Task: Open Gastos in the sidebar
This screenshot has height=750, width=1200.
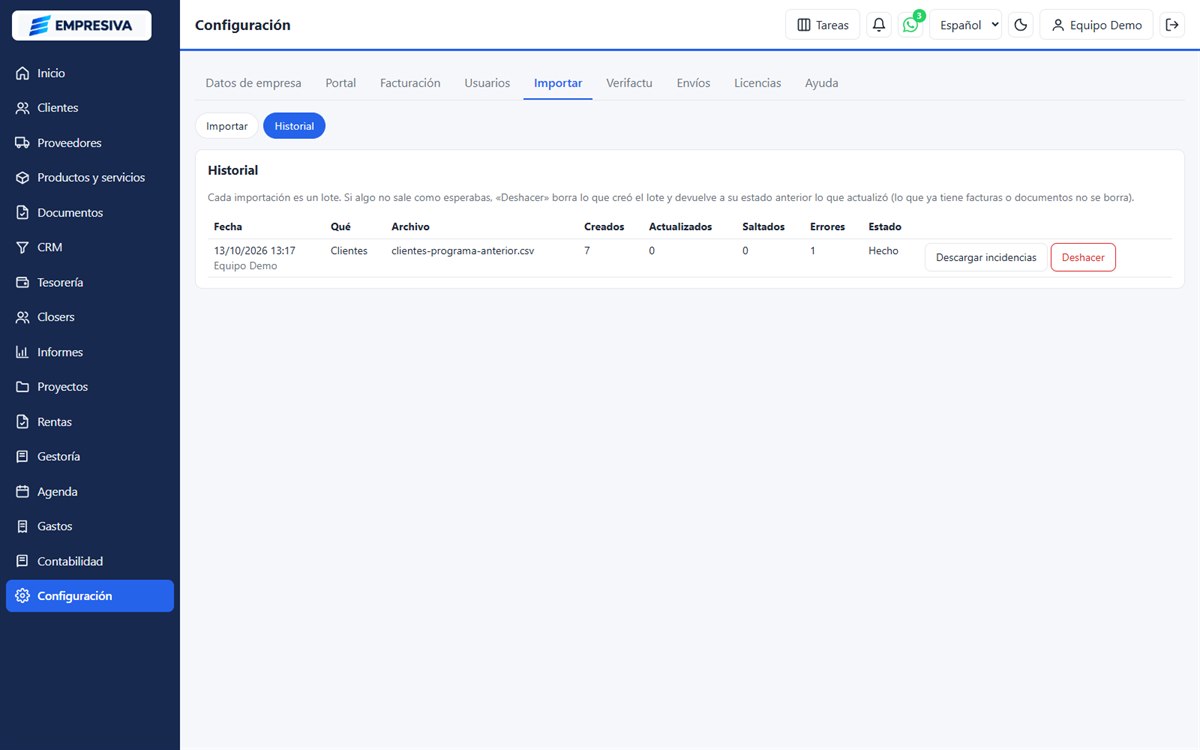Action: 90,526
